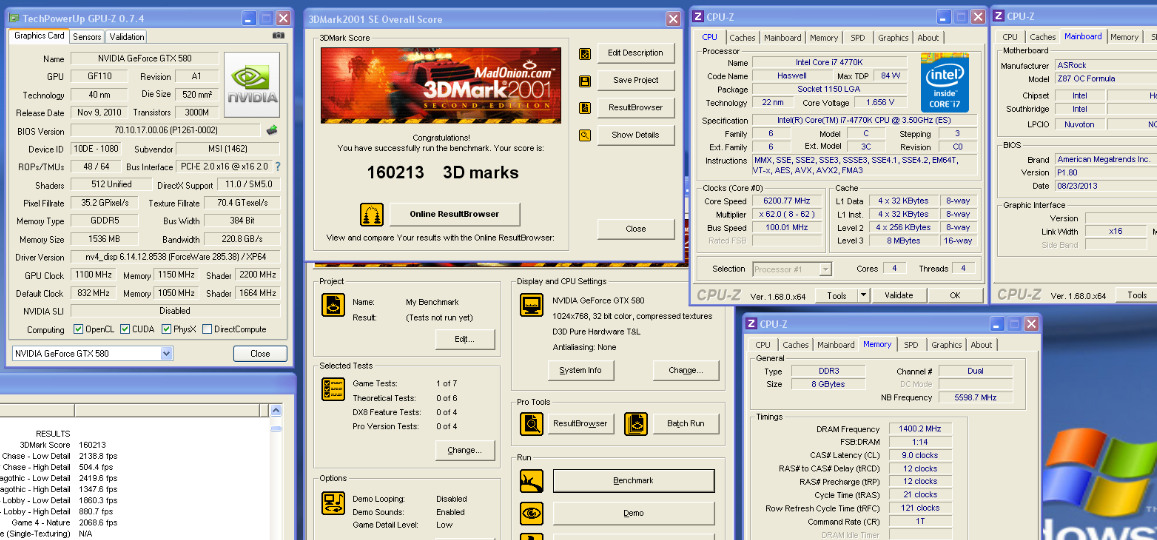The width and height of the screenshot is (1157, 540).
Task: Switch to the Validation tab in GPU-Z
Action: click(x=126, y=37)
